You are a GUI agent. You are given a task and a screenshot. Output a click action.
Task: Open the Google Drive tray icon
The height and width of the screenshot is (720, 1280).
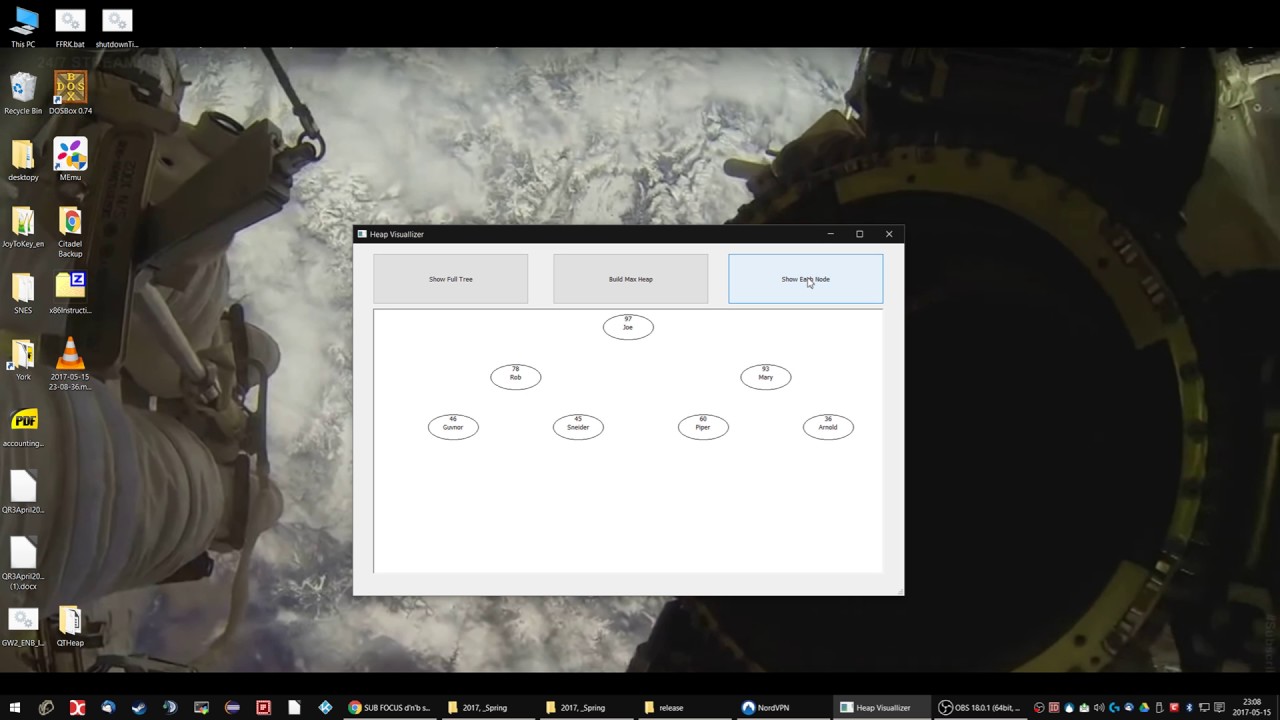pyautogui.click(x=1145, y=708)
